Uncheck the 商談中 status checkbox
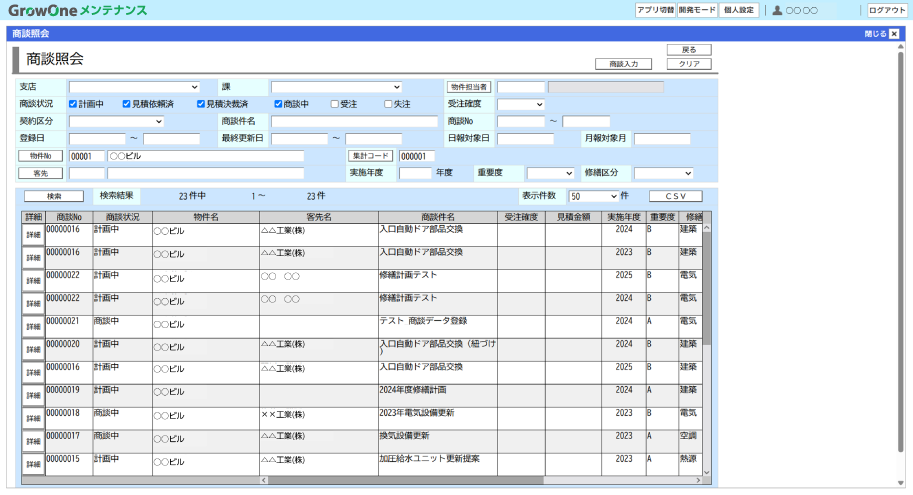The image size is (913, 495). (278, 104)
